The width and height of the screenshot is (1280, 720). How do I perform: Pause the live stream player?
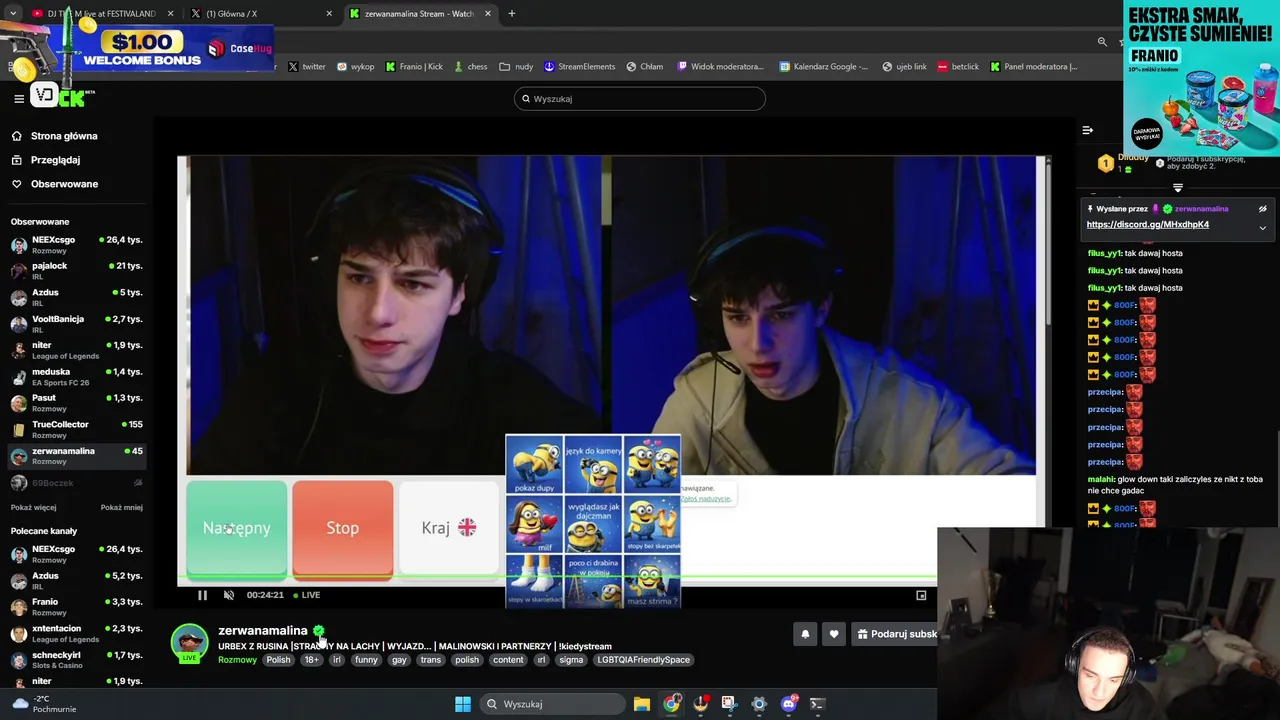(202, 595)
